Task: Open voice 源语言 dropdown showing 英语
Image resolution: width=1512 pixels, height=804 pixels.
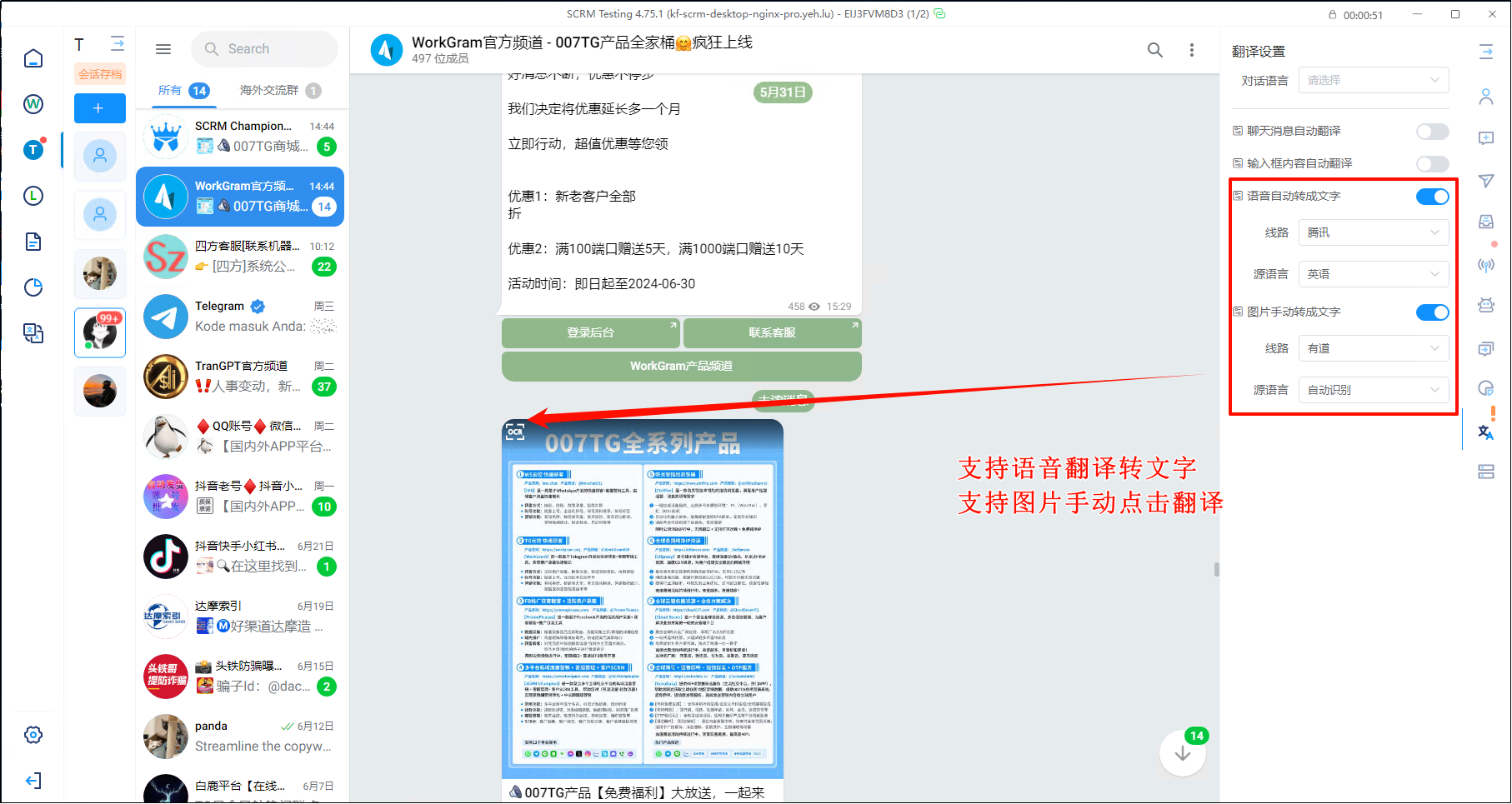Action: click(x=1374, y=274)
